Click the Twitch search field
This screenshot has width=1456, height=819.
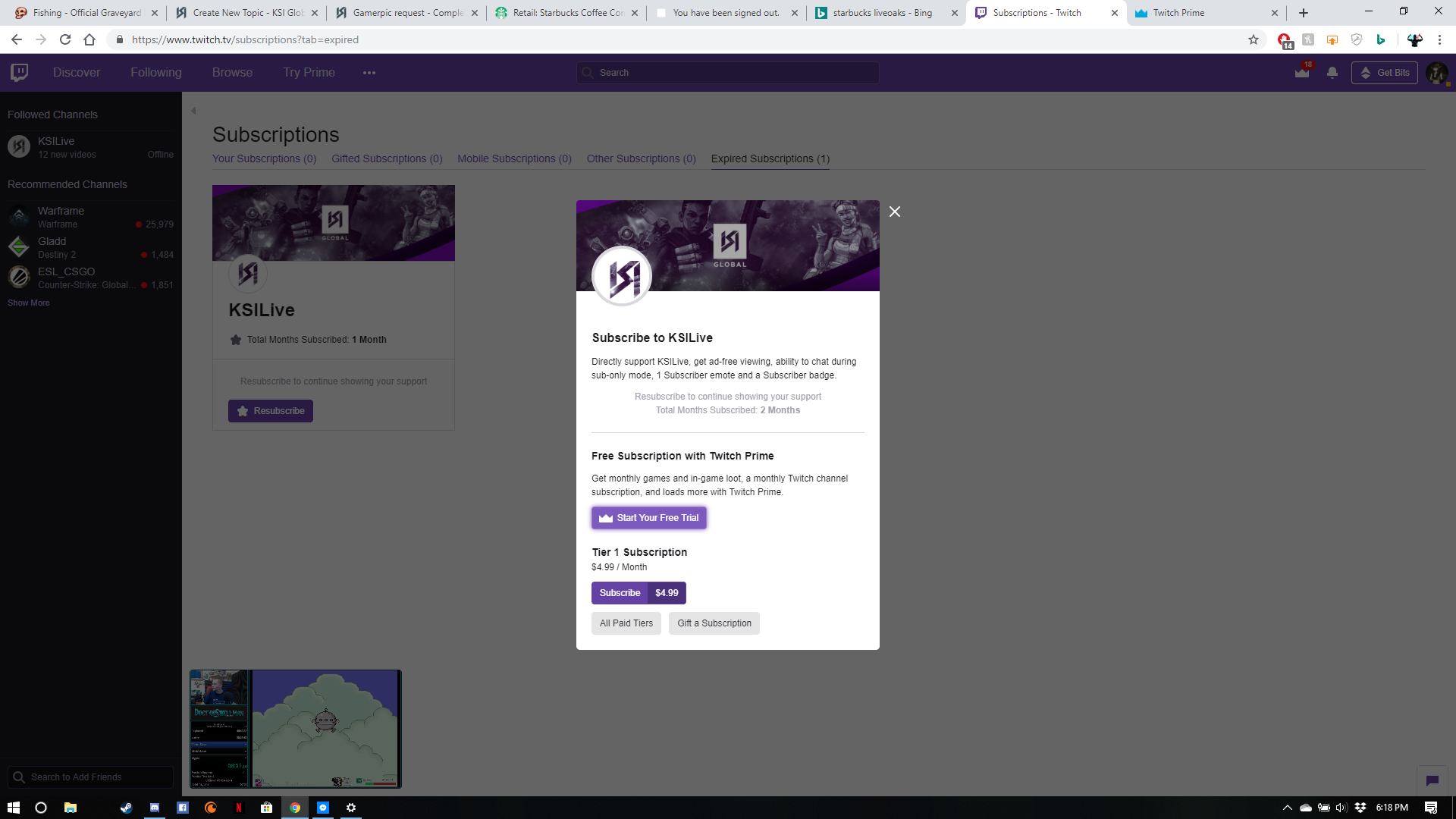[x=728, y=73]
